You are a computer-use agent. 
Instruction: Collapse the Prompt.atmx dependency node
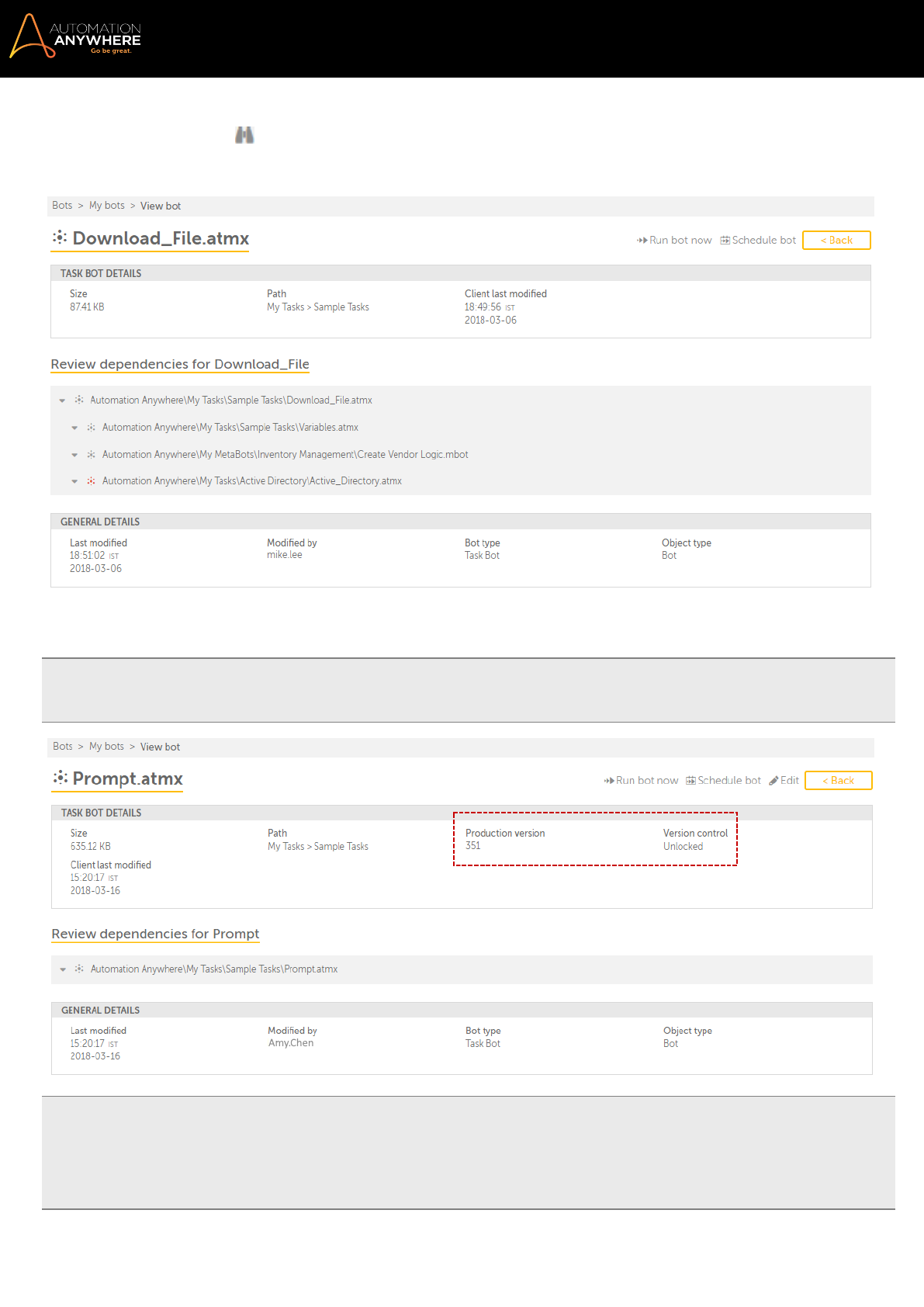[x=63, y=969]
